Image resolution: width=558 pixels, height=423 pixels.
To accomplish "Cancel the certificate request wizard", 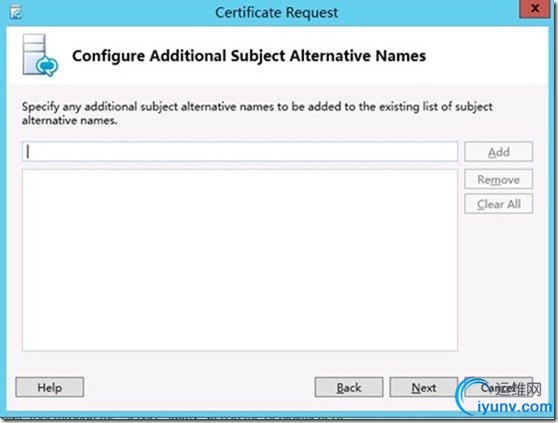I will point(498,387).
